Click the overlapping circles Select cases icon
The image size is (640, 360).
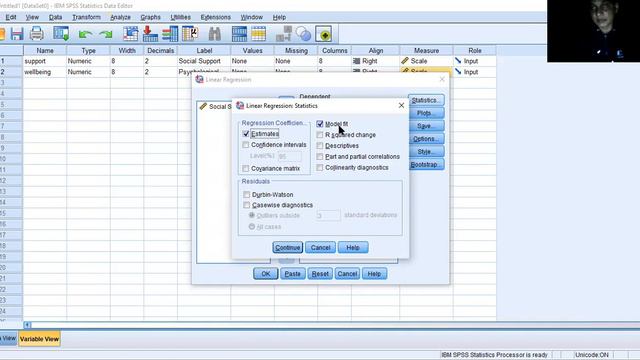(303, 34)
